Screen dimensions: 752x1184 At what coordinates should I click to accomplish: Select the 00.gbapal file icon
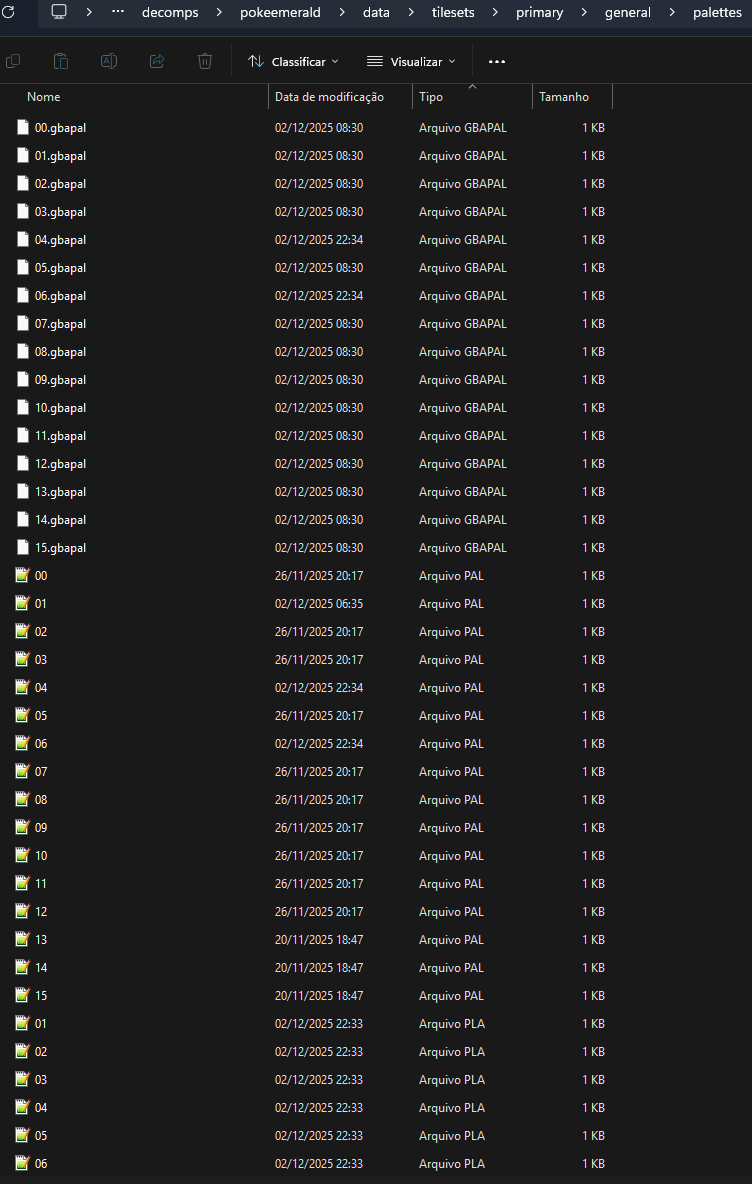pyautogui.click(x=24, y=128)
